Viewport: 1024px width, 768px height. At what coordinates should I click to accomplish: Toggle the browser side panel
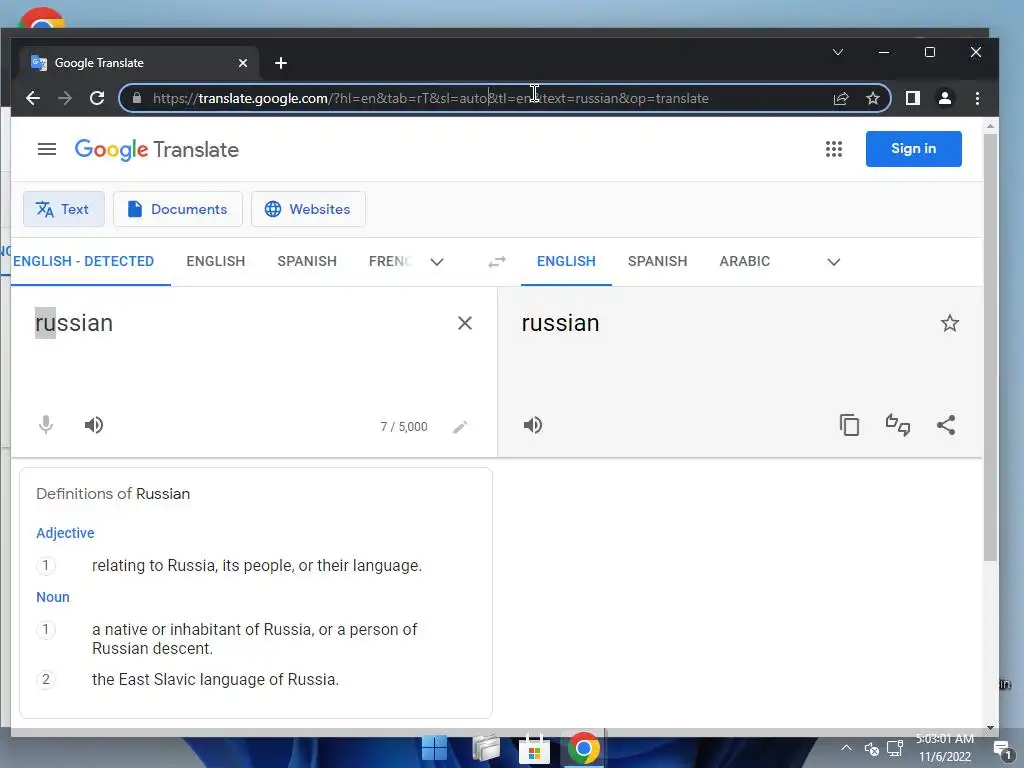pyautogui.click(x=912, y=98)
